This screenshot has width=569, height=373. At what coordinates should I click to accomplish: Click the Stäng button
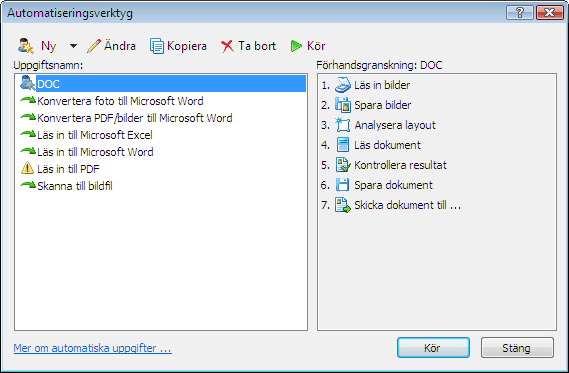517,348
